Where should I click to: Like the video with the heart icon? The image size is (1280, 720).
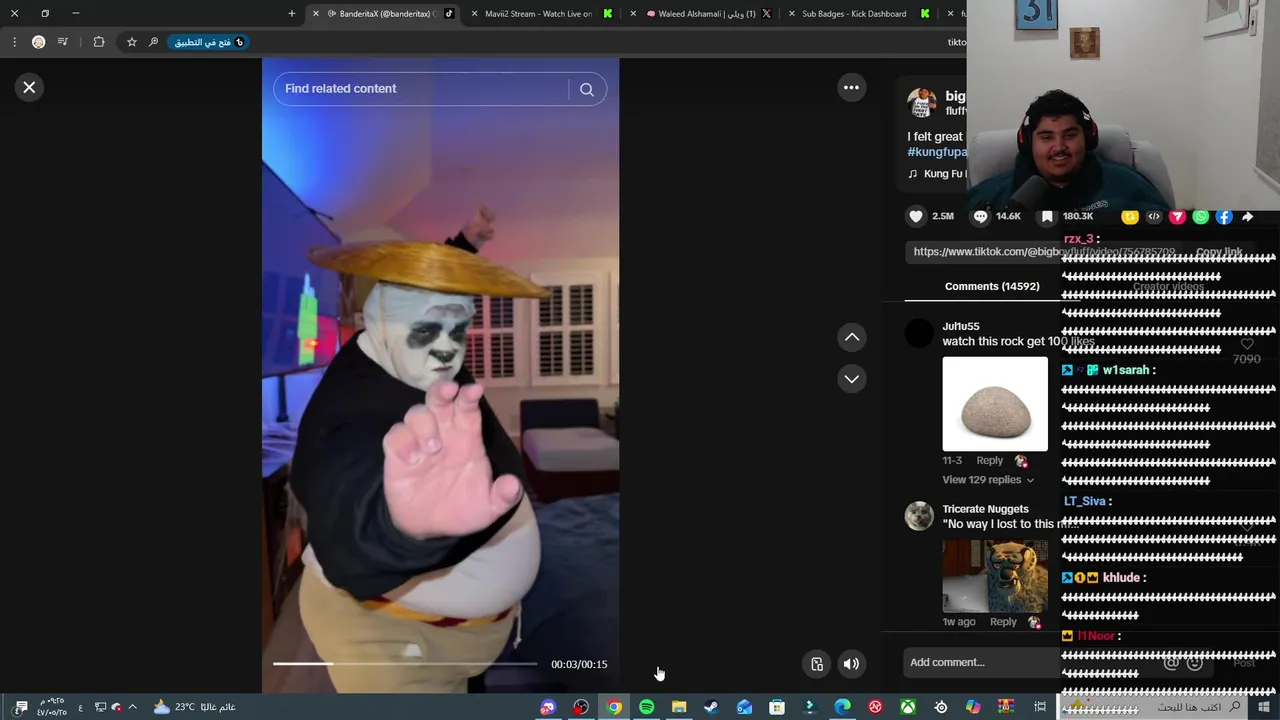916,216
